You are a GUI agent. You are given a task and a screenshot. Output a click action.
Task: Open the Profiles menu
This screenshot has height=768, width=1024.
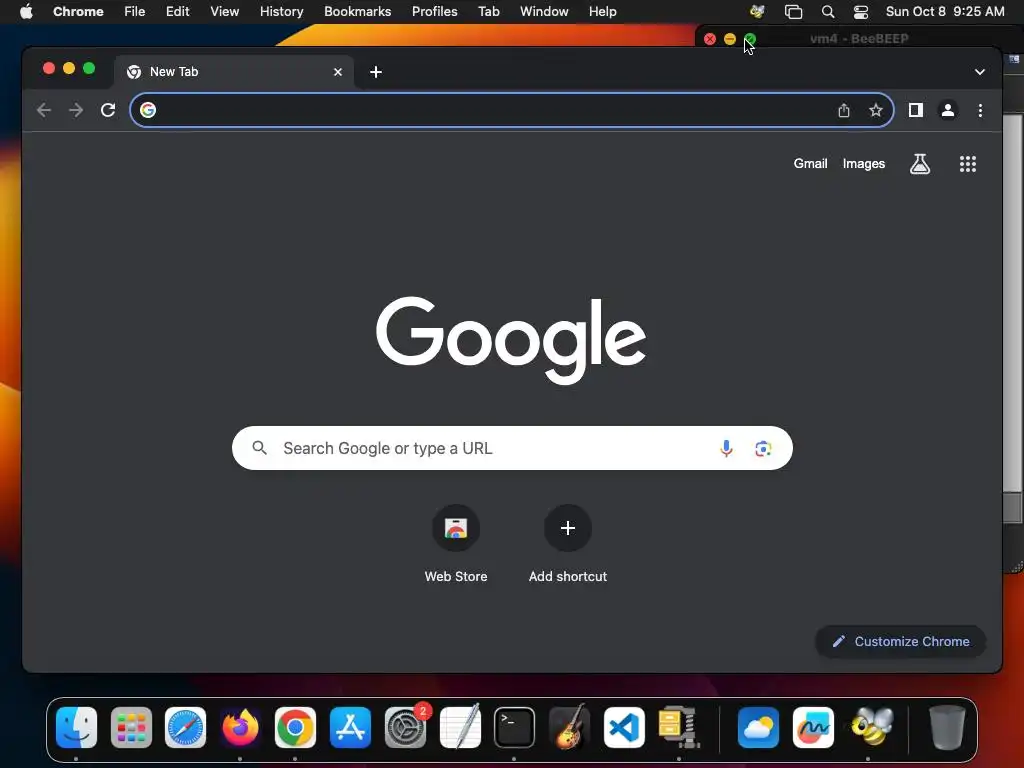tap(434, 12)
